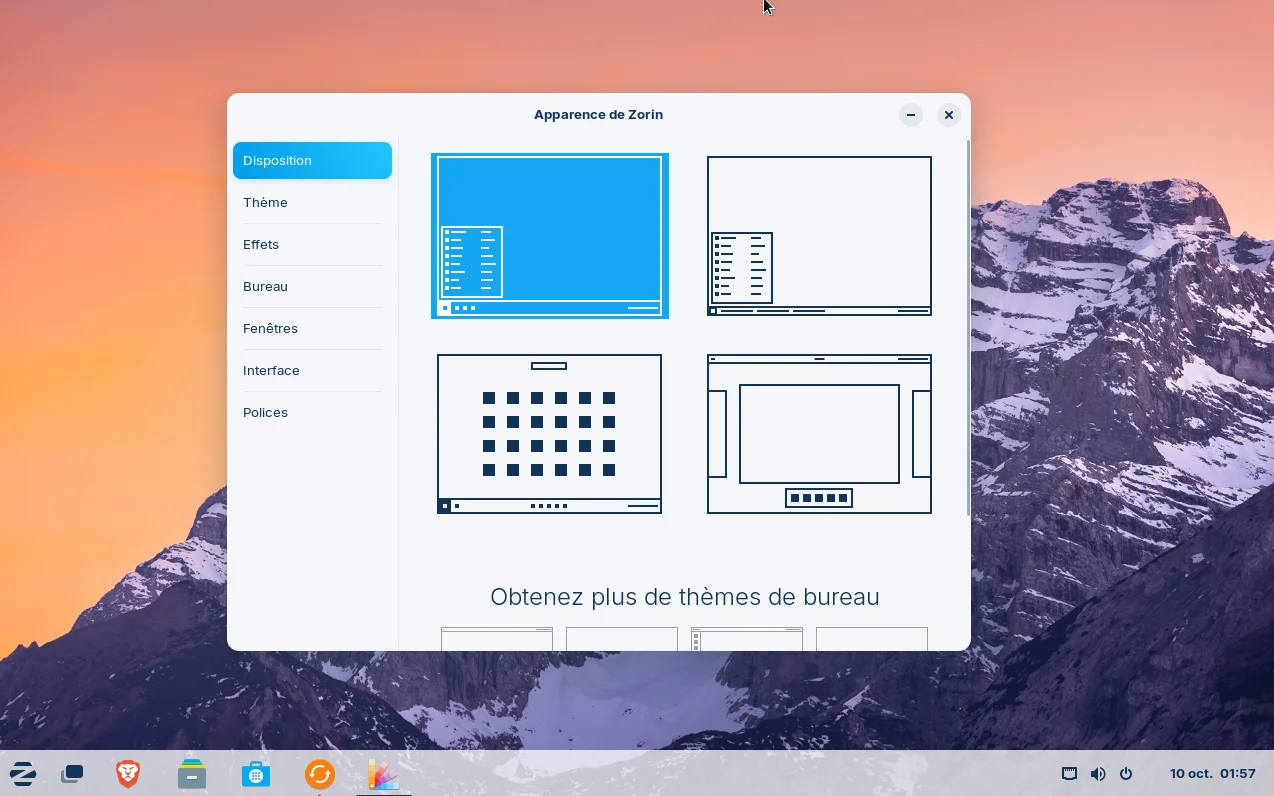Image resolution: width=1274 pixels, height=796 pixels.
Task: Click the Zorin Appearance taskbar icon
Action: tap(383, 774)
